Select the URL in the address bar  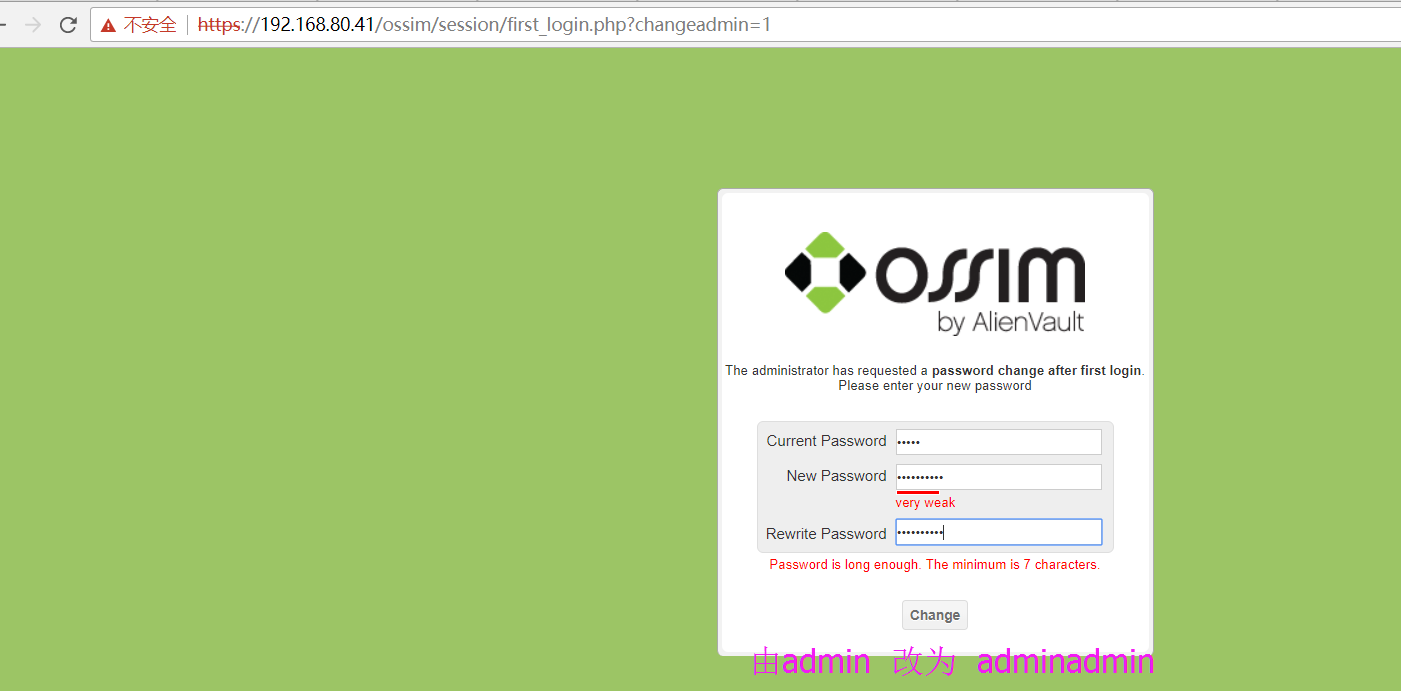484,25
